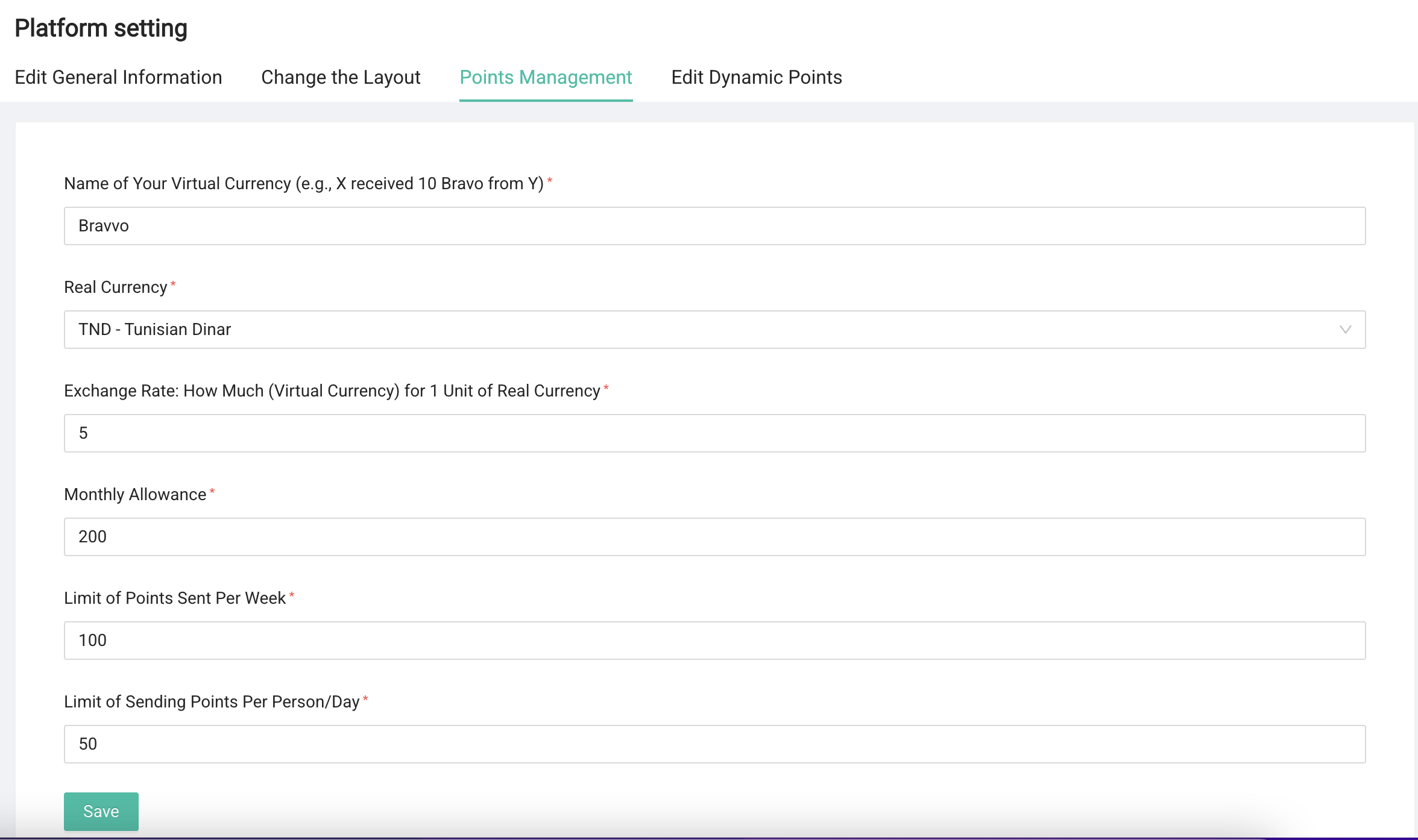This screenshot has width=1418, height=840.
Task: Click the Limit of Points Sent Per Week label
Action: tap(175, 598)
